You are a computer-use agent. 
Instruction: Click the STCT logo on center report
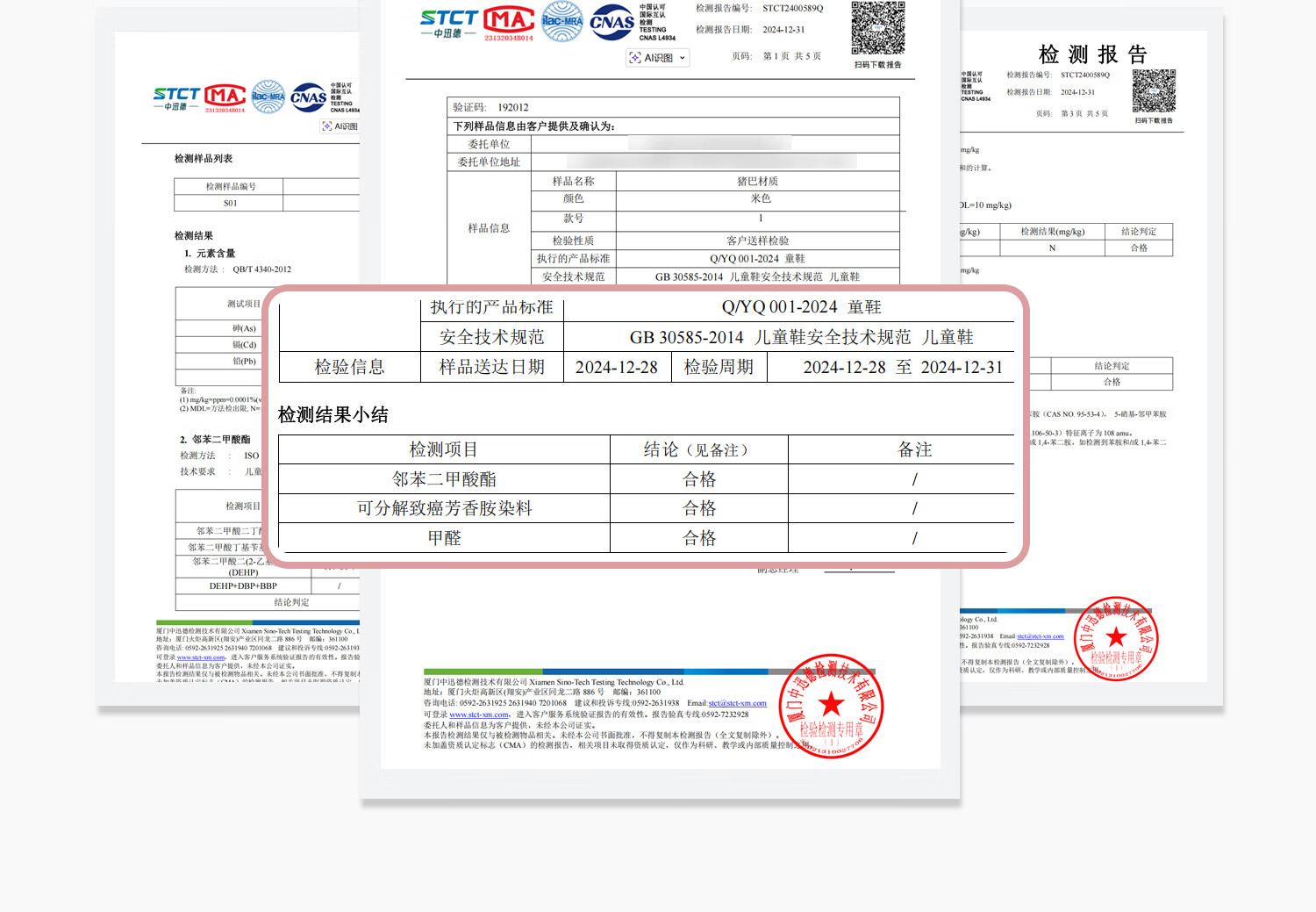click(448, 23)
